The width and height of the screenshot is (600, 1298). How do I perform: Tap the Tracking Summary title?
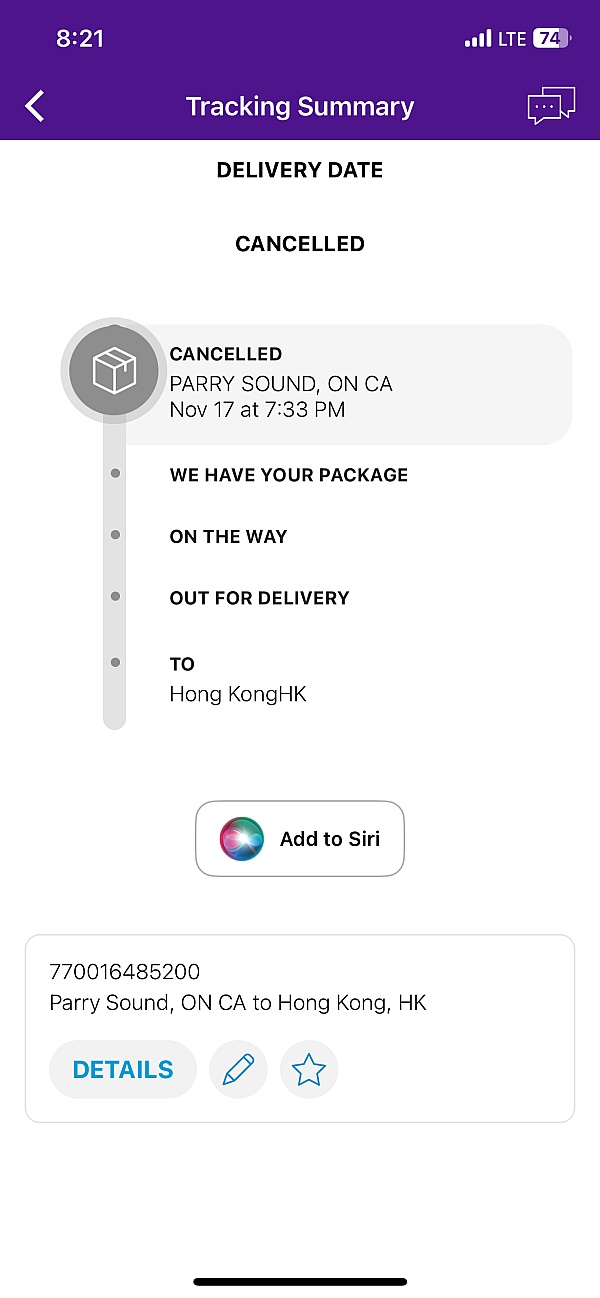click(300, 107)
